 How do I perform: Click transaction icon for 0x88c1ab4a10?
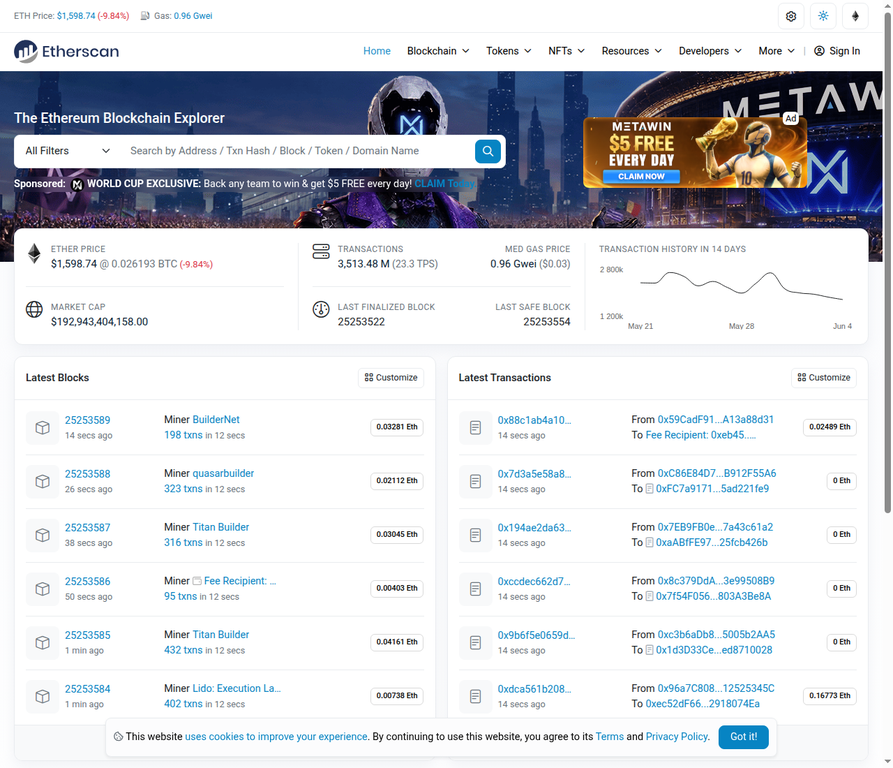[x=476, y=428]
